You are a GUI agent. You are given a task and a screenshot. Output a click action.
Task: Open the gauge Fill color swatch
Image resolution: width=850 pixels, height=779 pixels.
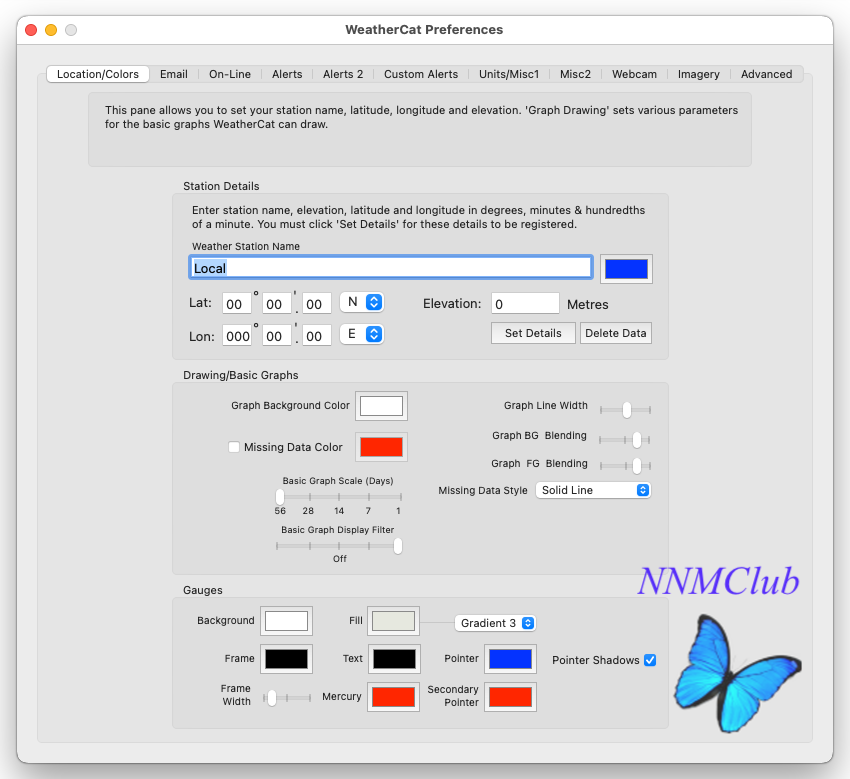[x=393, y=621]
